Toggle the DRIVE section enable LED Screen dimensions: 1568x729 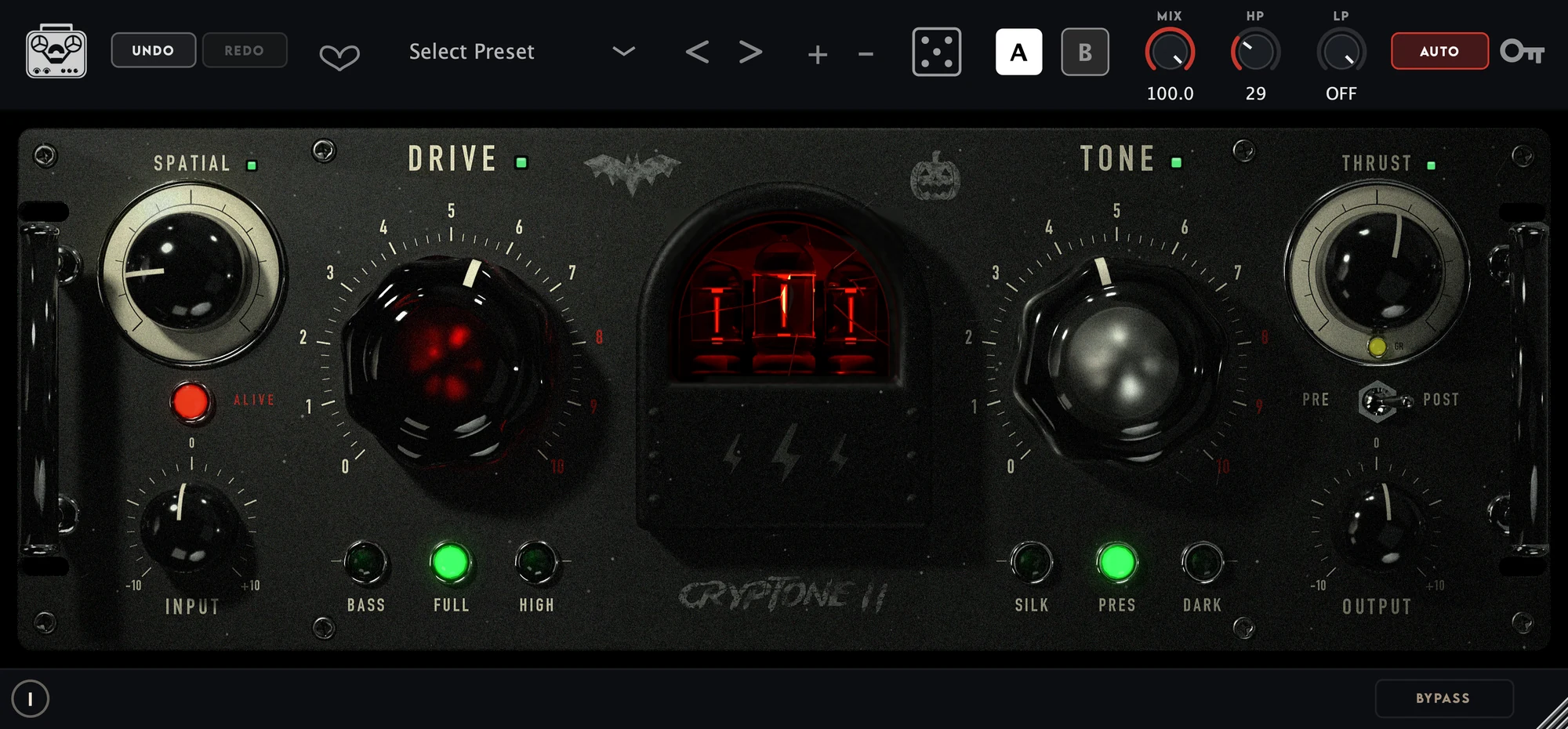coord(521,162)
